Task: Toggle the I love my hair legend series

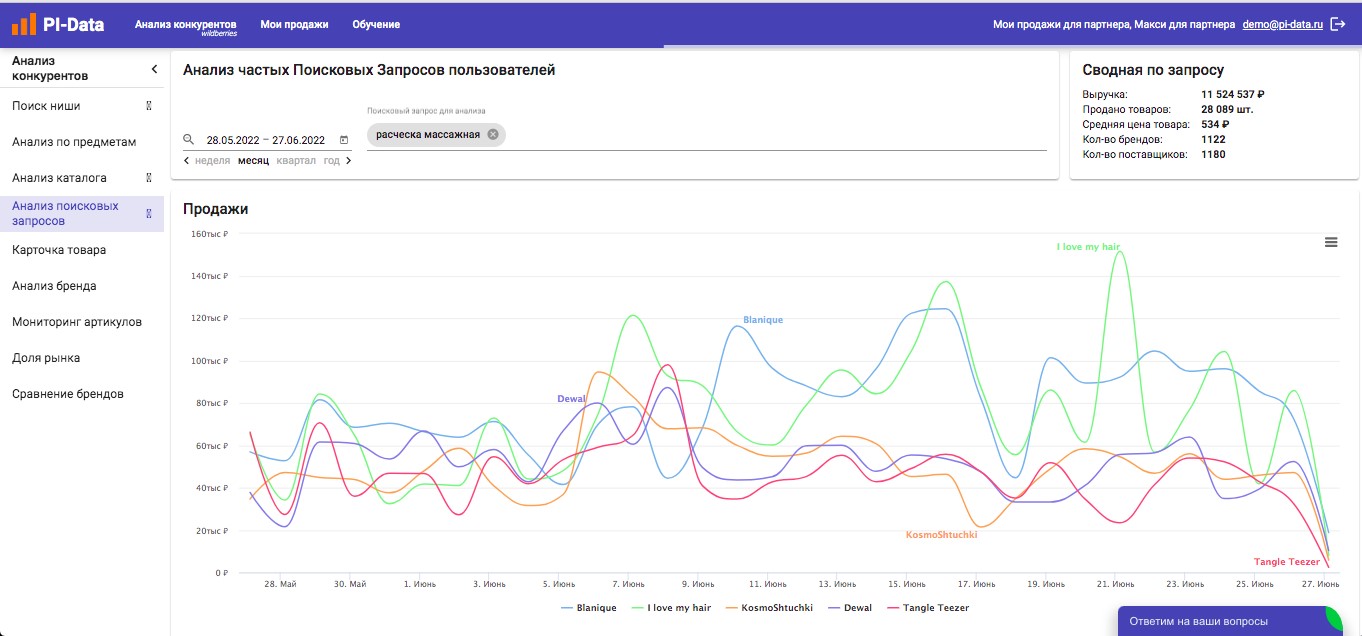Action: click(x=671, y=607)
